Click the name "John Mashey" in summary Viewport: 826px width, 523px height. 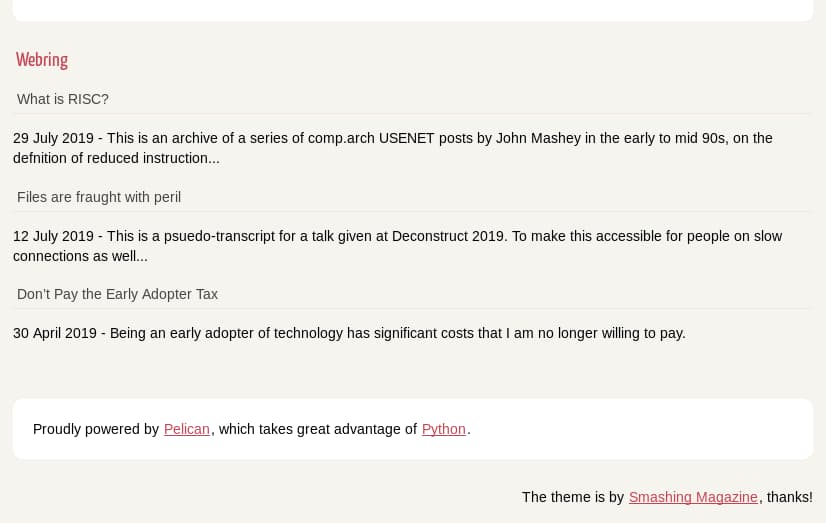(x=538, y=138)
